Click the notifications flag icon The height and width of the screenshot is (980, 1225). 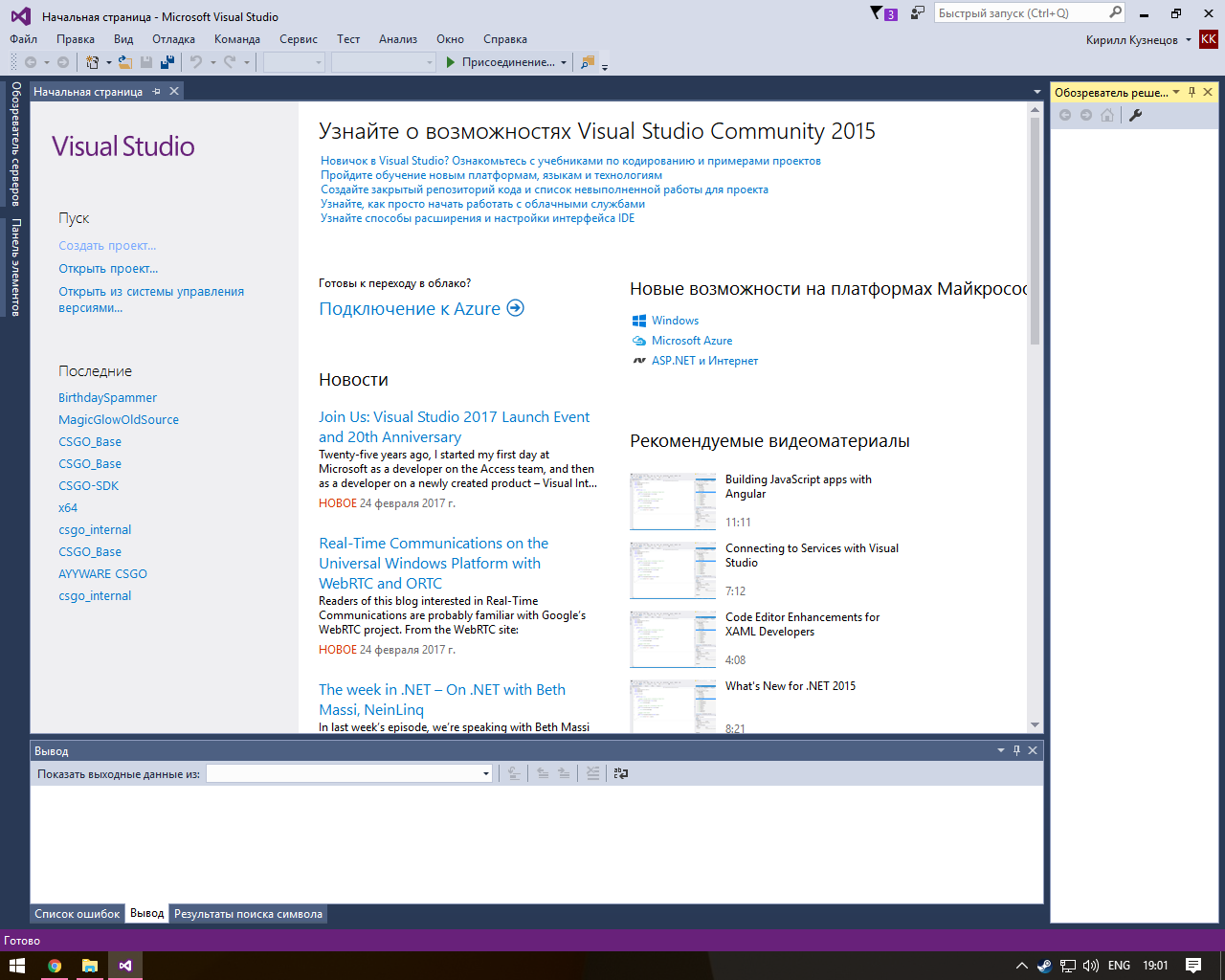click(x=877, y=13)
